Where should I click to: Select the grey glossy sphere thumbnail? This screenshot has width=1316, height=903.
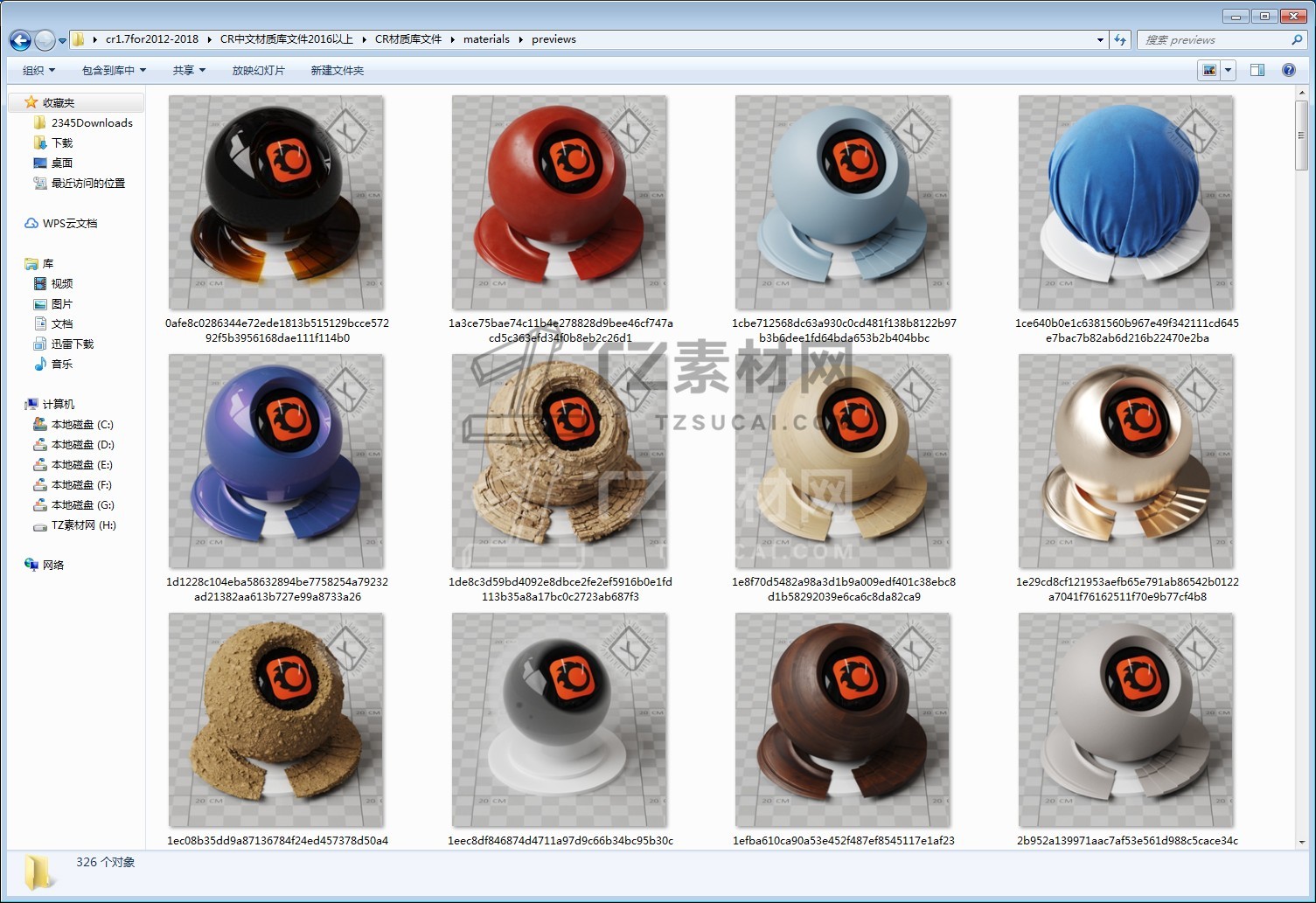click(560, 719)
